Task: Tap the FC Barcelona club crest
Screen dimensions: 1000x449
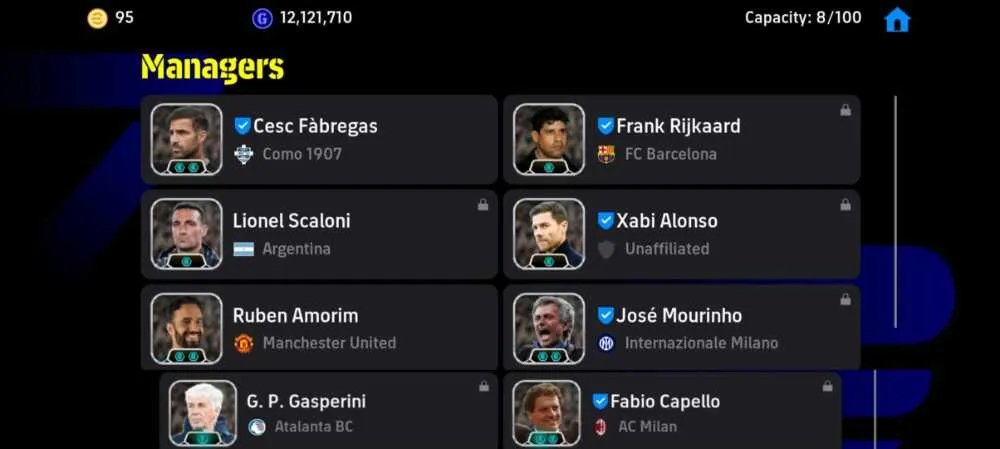Action: pyautogui.click(x=606, y=154)
